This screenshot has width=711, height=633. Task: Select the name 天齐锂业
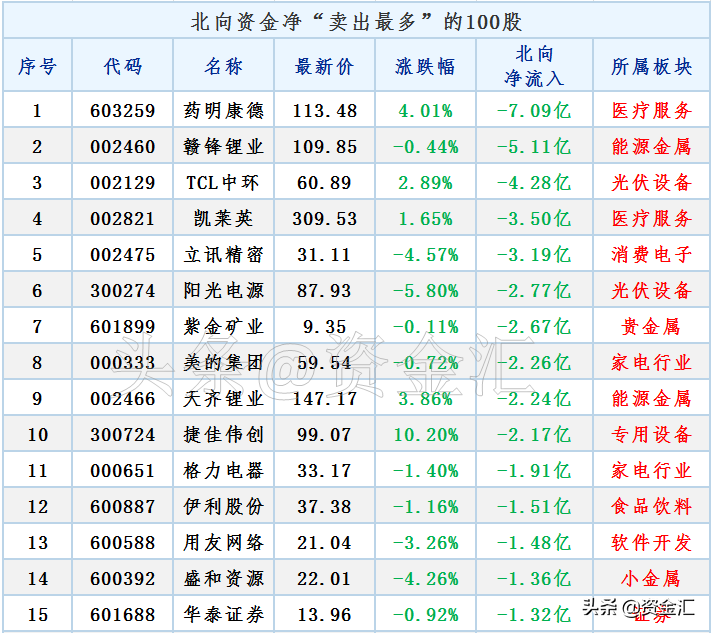(x=224, y=399)
